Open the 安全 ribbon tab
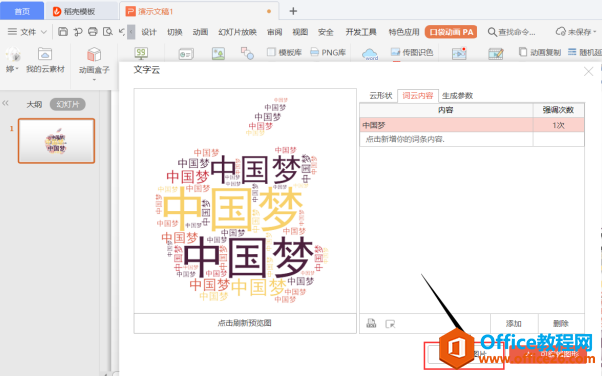The height and width of the screenshot is (376, 602). [x=326, y=32]
